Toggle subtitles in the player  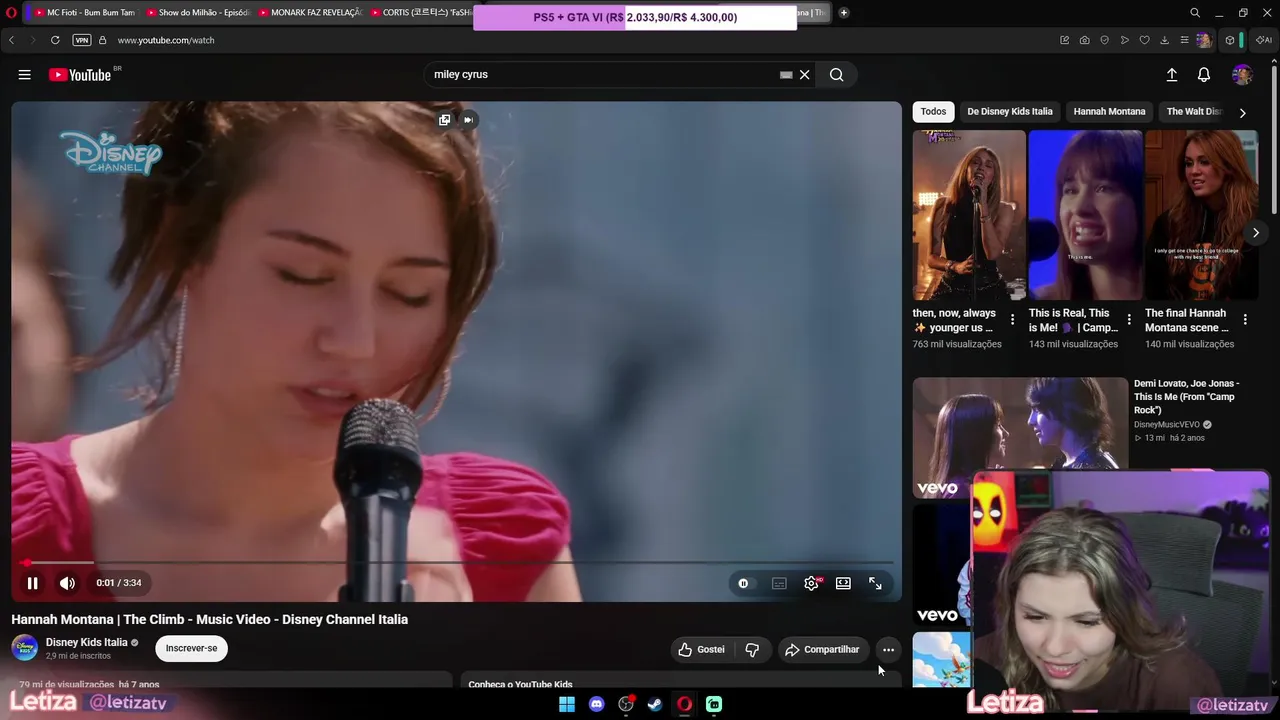tap(779, 583)
